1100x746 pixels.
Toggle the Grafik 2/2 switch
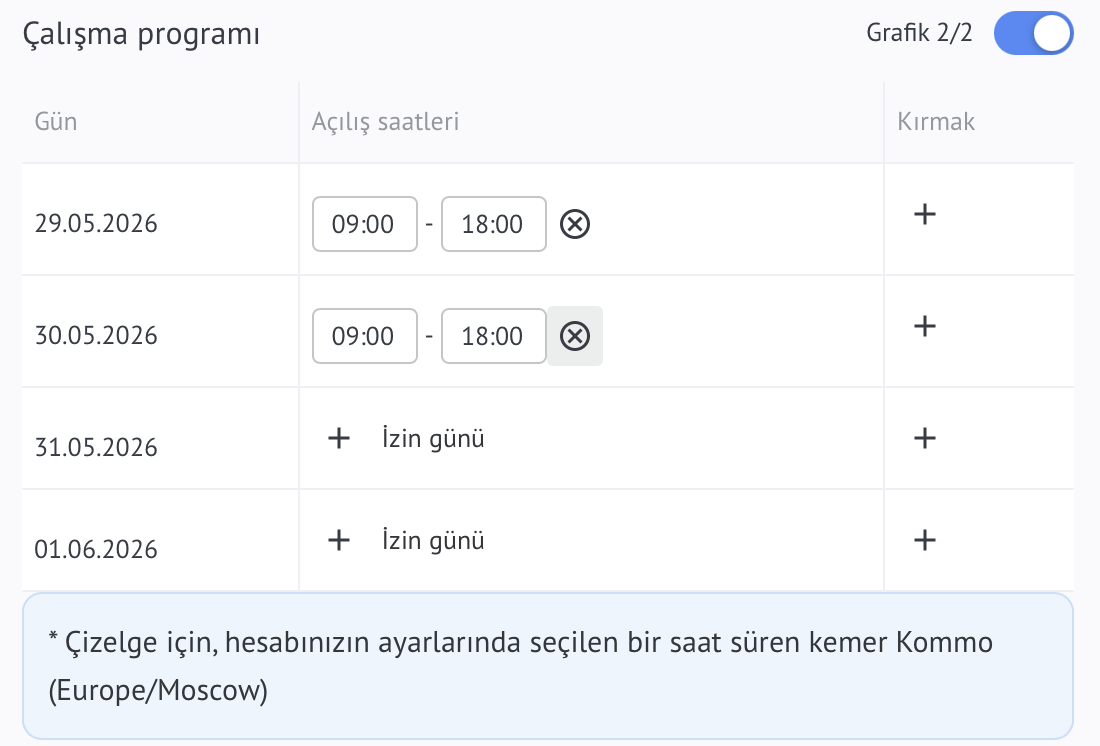1033,33
